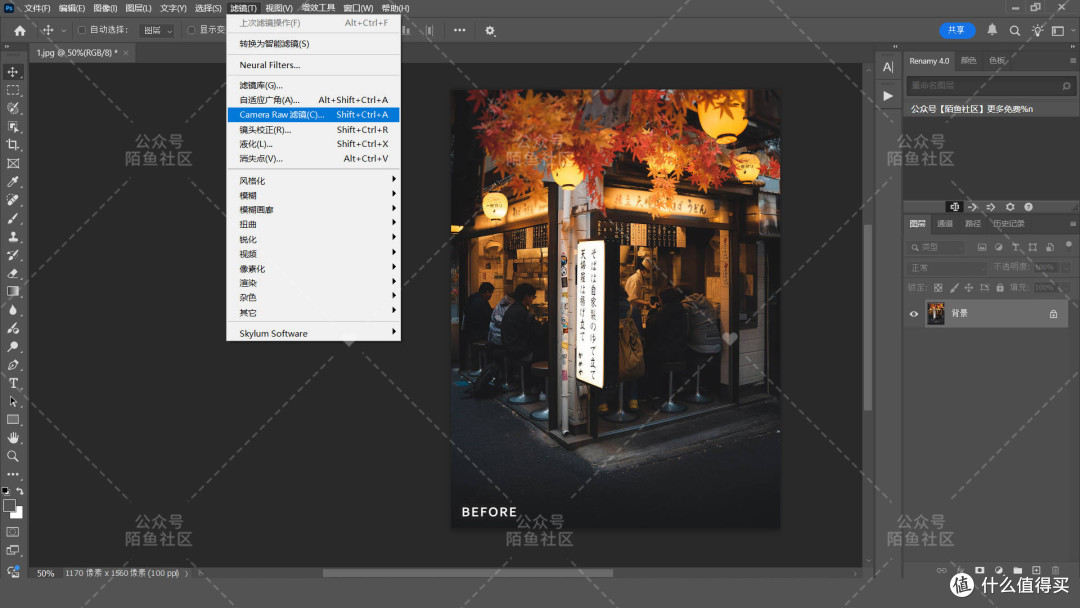Select the Pen tool
This screenshot has height=608, width=1080.
[13, 365]
